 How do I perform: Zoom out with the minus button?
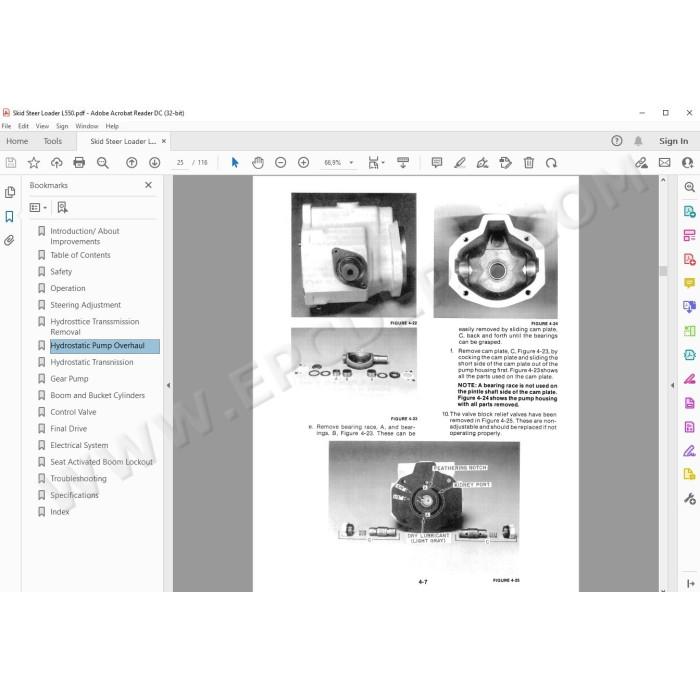[x=280, y=163]
